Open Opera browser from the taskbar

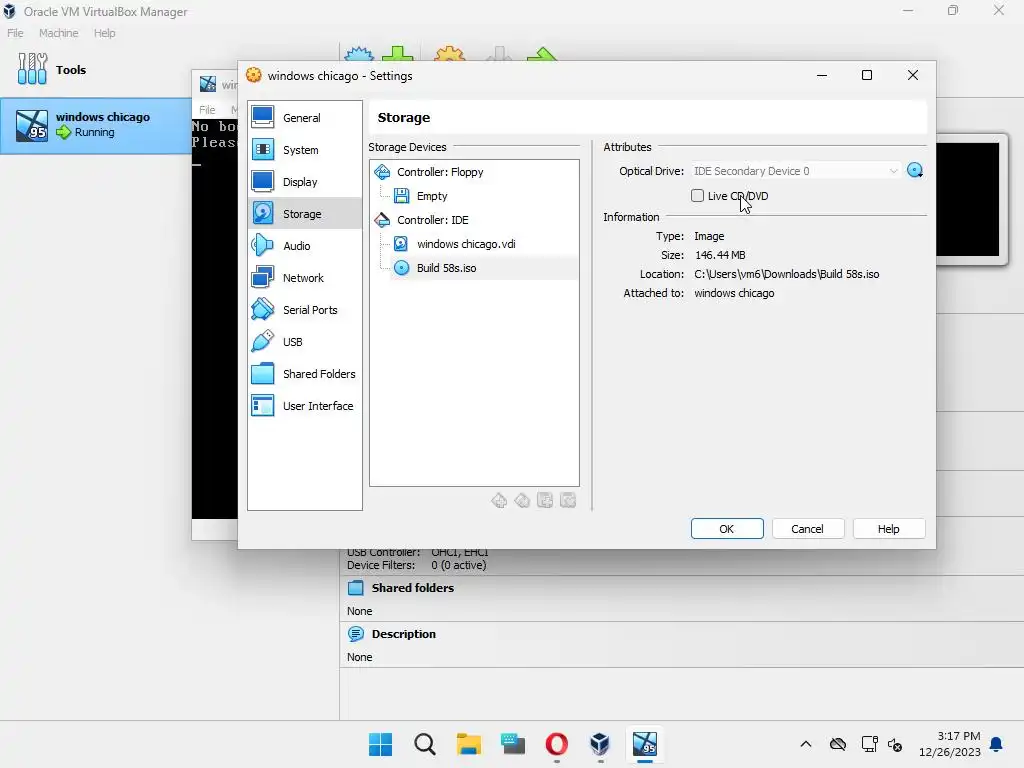(556, 744)
